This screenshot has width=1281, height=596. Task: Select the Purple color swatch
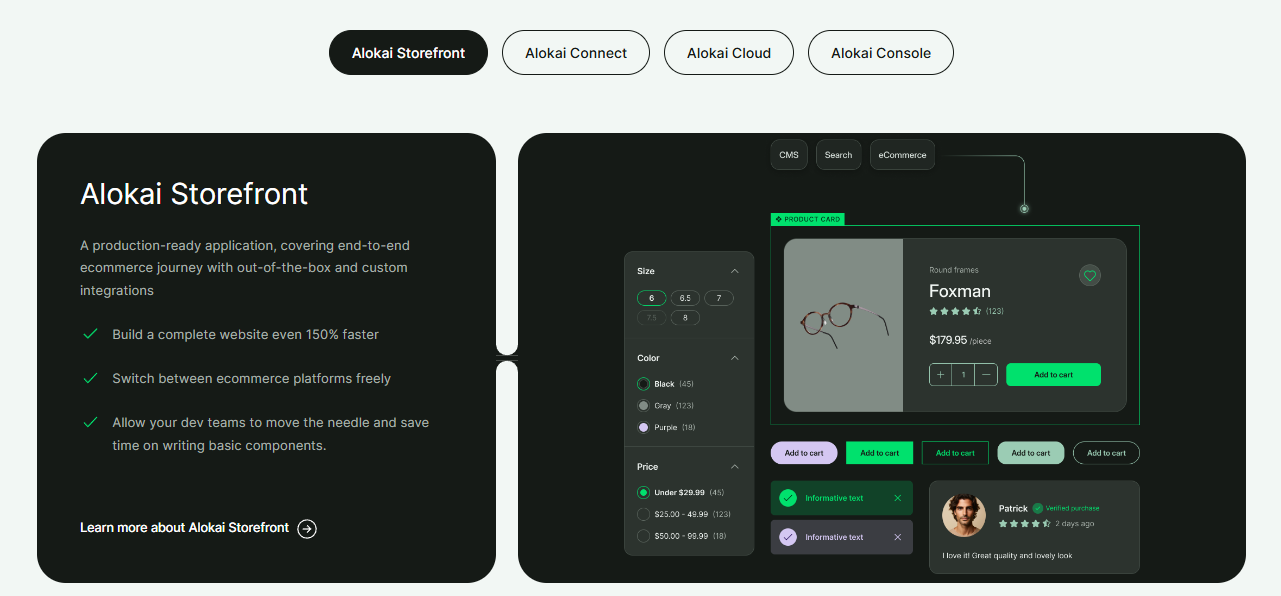(x=643, y=428)
